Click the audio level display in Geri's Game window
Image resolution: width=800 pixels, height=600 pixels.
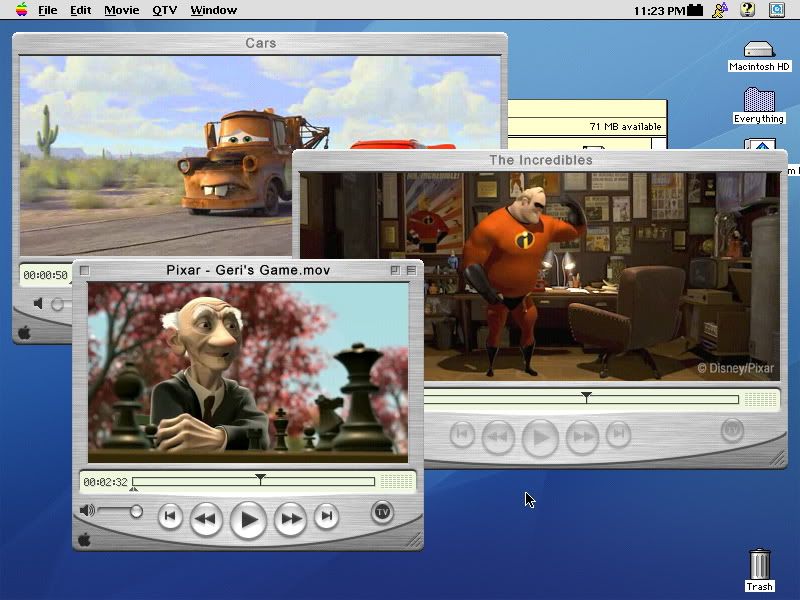[396, 481]
